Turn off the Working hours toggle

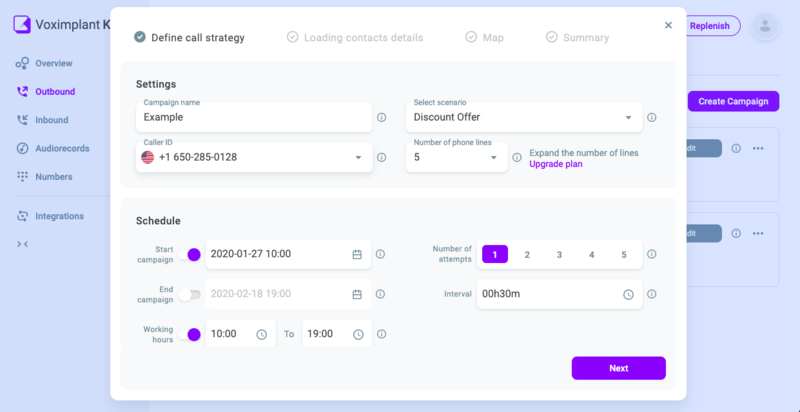click(193, 334)
